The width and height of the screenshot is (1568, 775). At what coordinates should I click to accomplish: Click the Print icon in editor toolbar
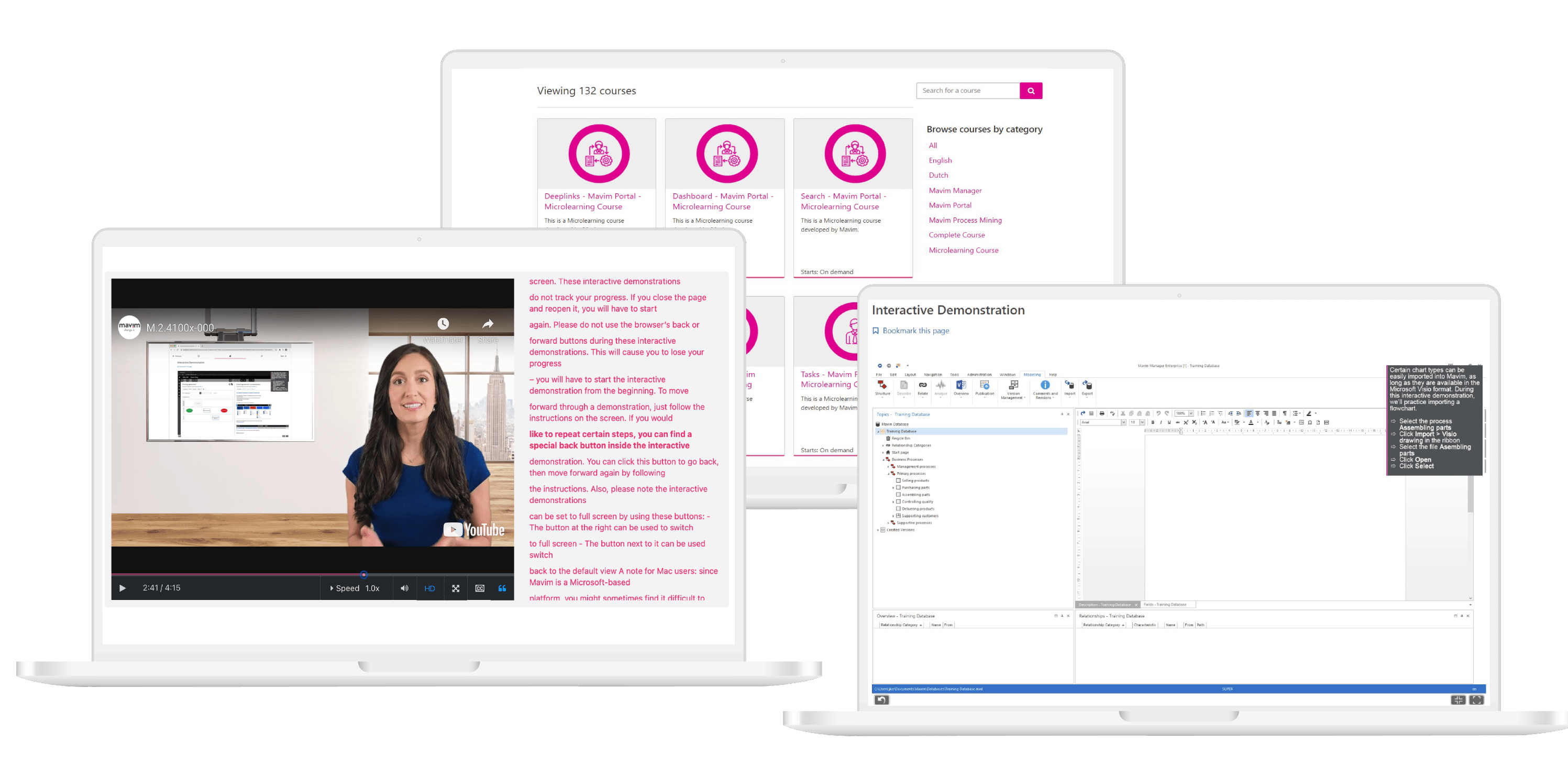click(x=1102, y=413)
